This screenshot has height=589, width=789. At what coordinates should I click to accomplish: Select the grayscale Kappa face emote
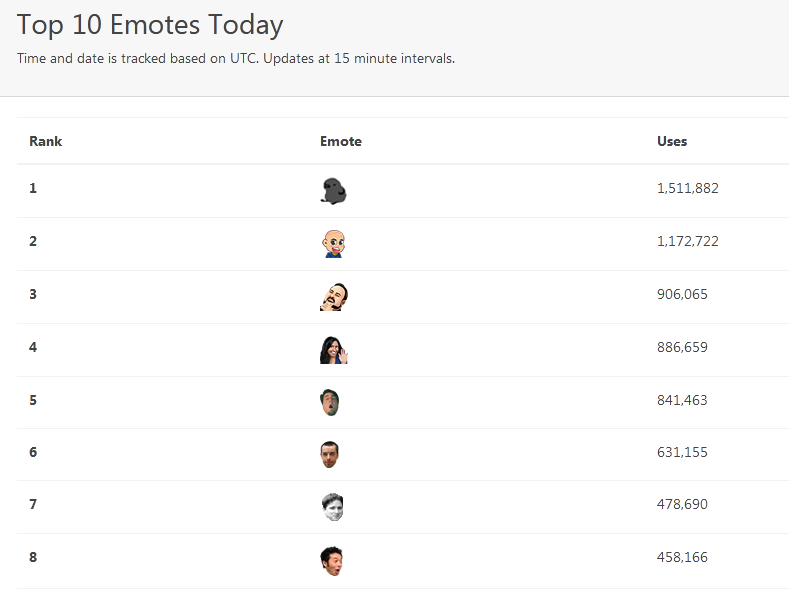point(333,507)
